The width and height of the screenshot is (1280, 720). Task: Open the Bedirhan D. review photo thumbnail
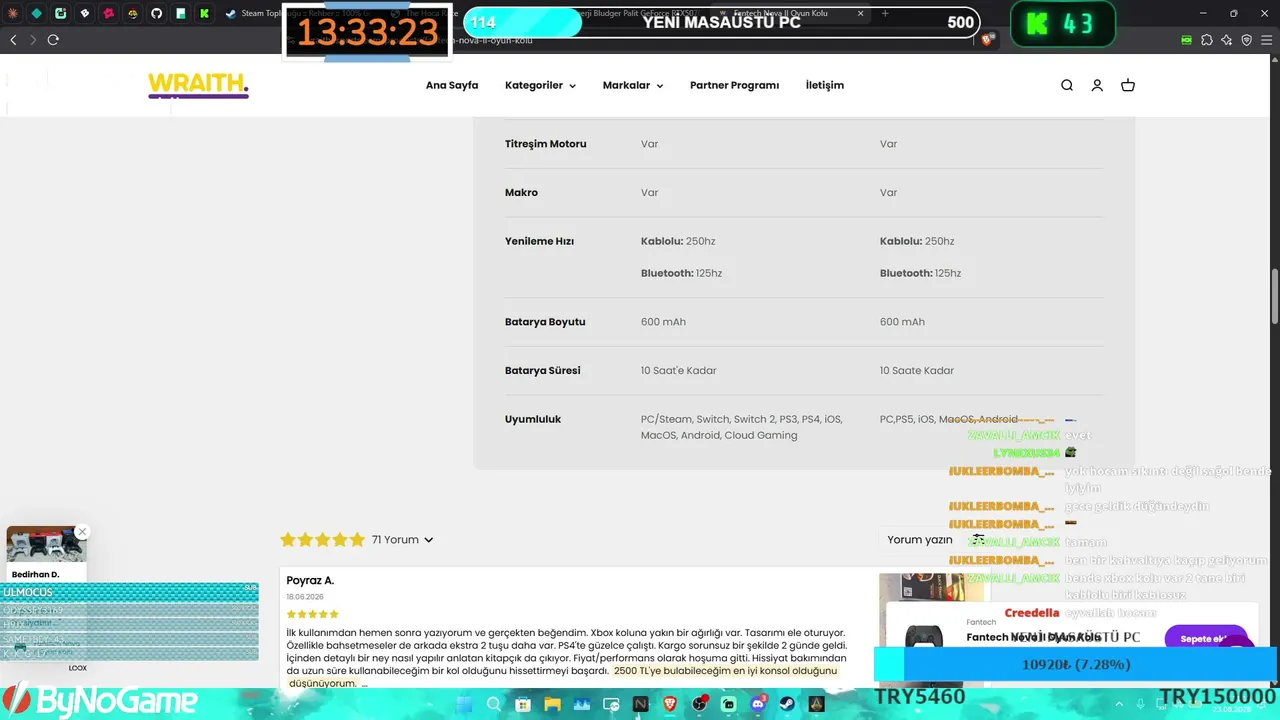pyautogui.click(x=47, y=546)
